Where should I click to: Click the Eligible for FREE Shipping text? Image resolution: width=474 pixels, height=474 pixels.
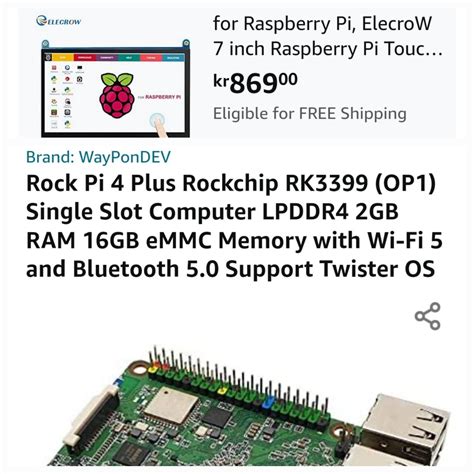pyautogui.click(x=310, y=113)
